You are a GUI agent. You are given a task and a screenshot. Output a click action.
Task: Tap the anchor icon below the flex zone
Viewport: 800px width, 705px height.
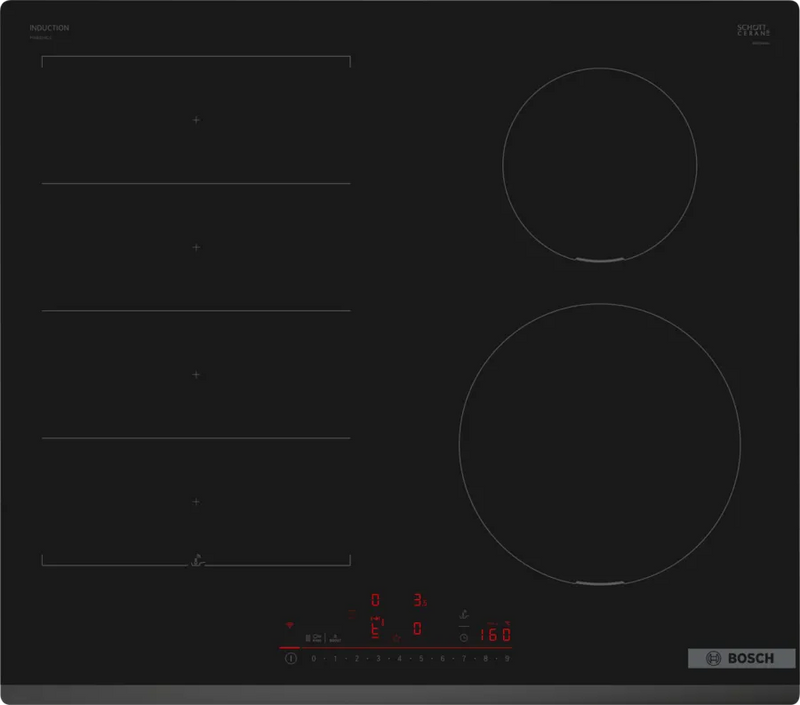(x=195, y=560)
